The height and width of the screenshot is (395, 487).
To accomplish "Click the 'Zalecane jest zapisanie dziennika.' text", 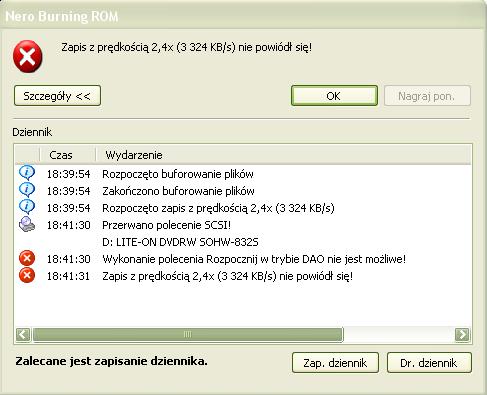I will coord(111,361).
